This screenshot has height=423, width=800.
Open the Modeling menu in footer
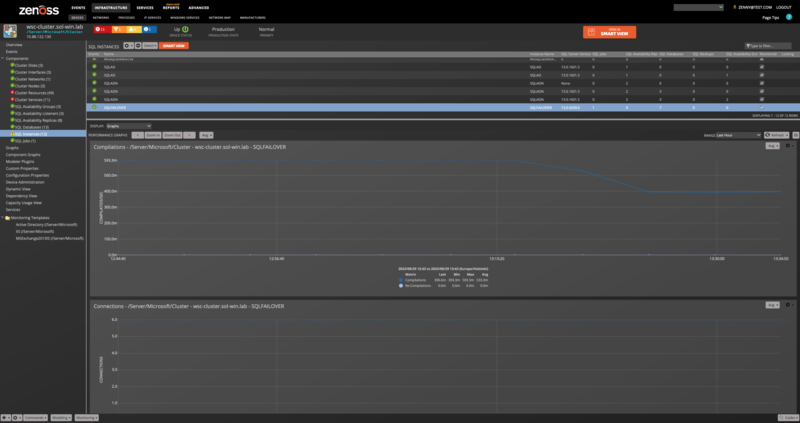[x=61, y=417]
